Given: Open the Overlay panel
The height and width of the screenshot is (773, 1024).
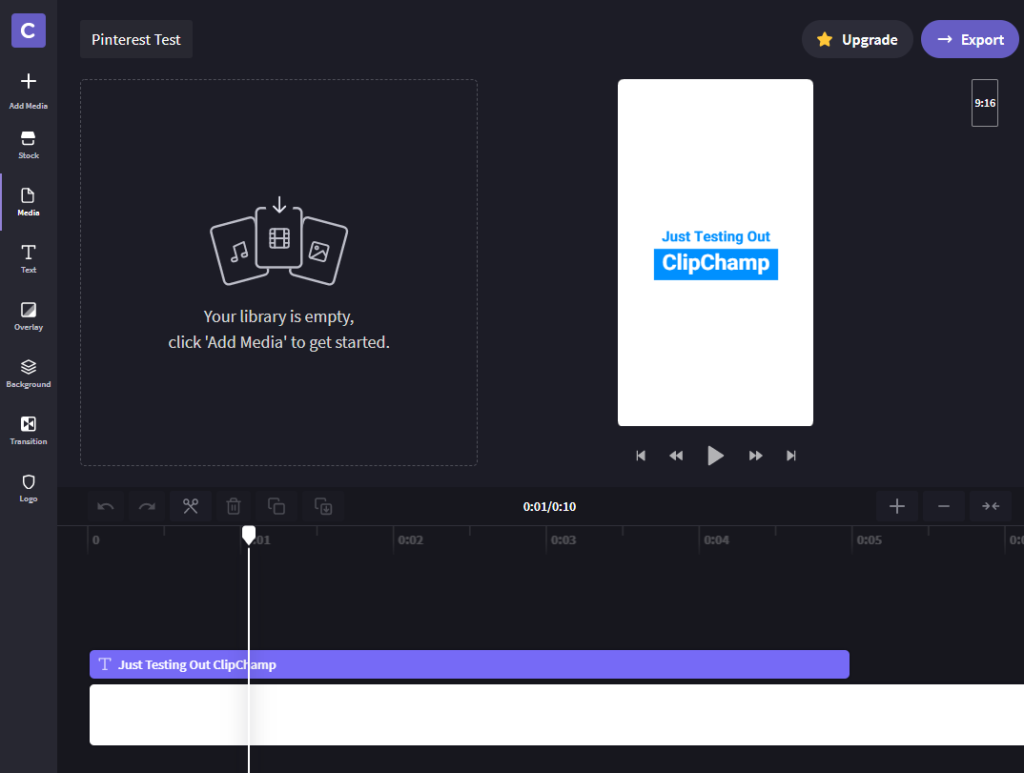Looking at the screenshot, I should pos(28,316).
